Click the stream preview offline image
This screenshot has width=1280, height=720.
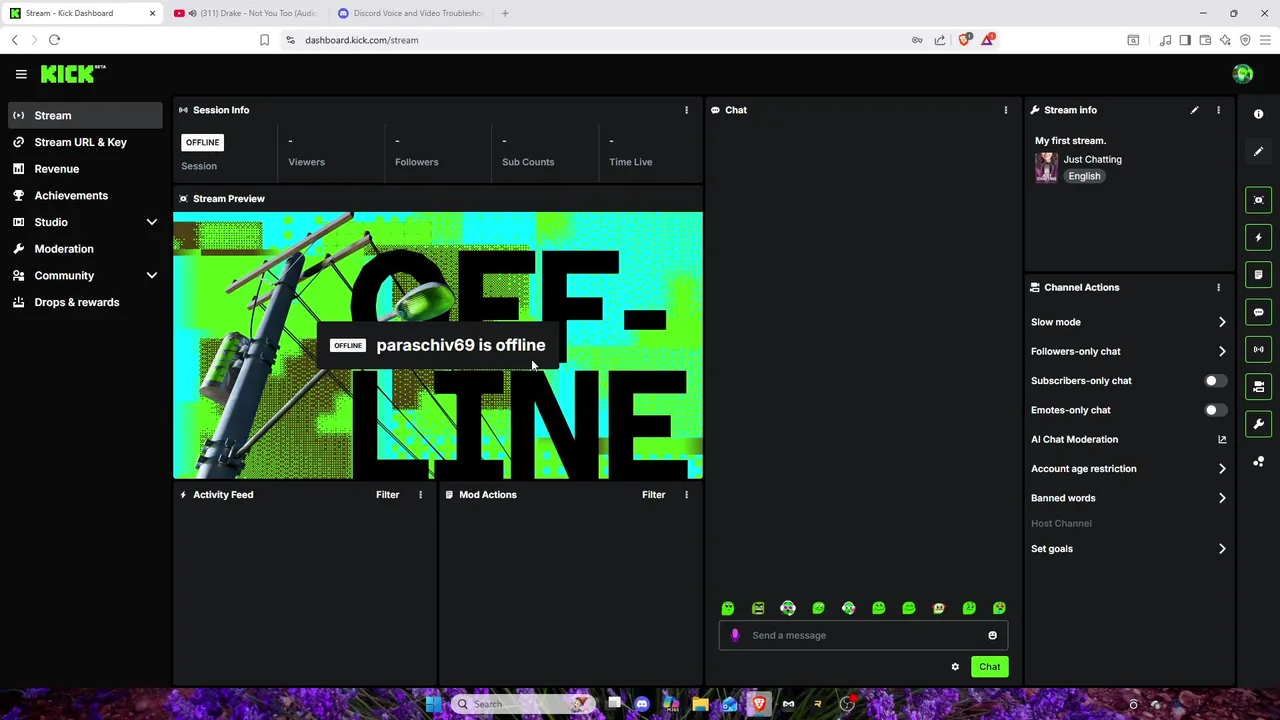(438, 346)
